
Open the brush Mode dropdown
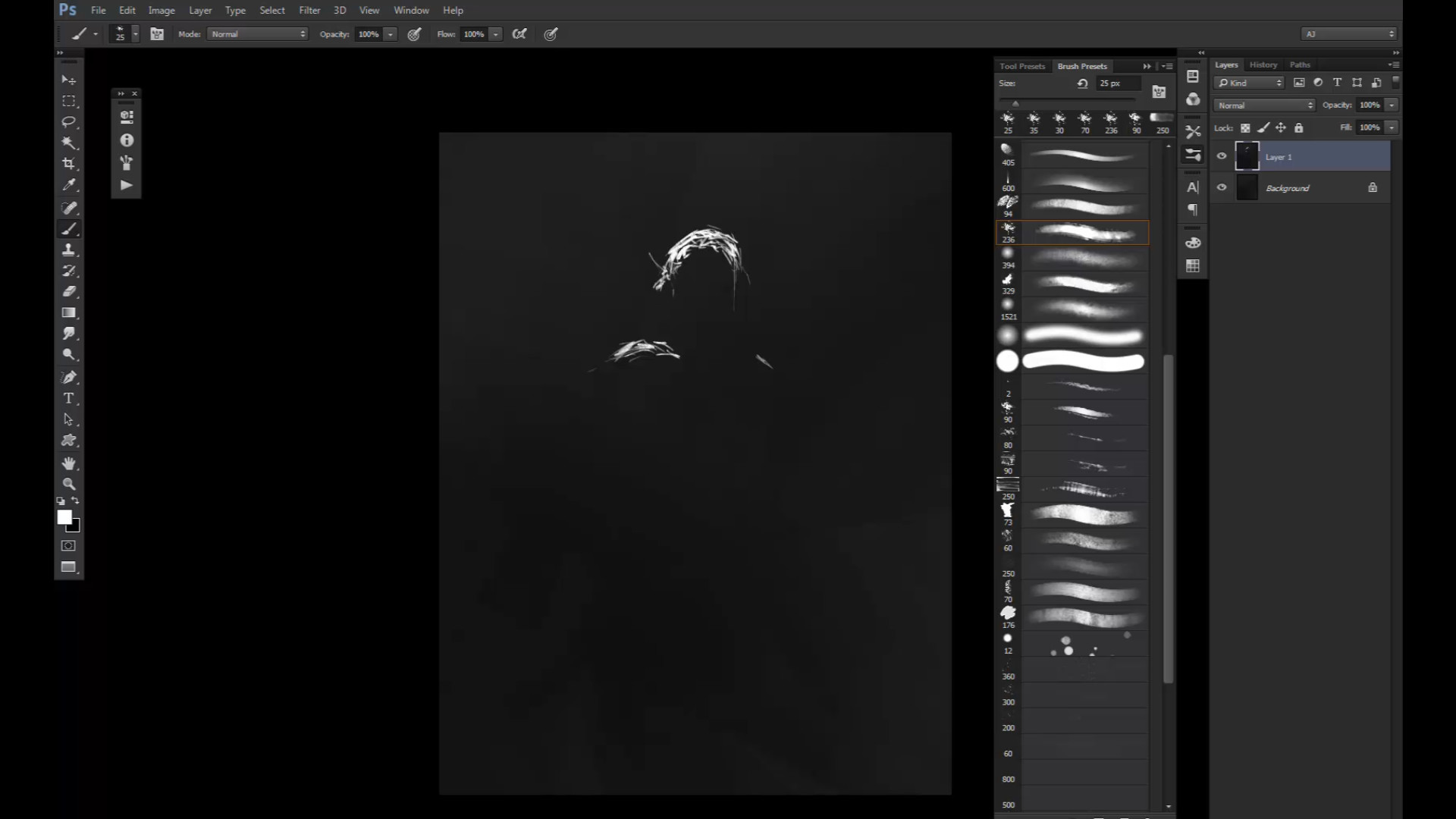pyautogui.click(x=258, y=34)
